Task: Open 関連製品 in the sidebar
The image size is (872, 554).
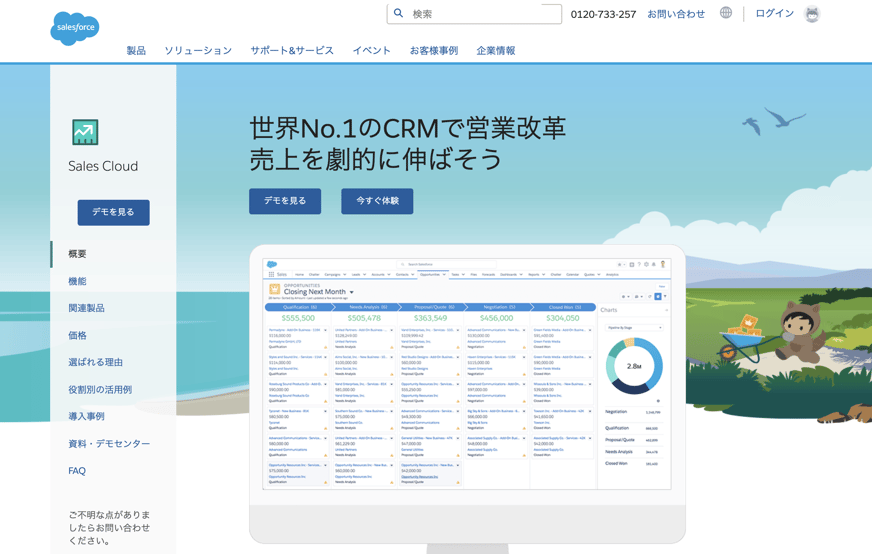Action: (86, 308)
